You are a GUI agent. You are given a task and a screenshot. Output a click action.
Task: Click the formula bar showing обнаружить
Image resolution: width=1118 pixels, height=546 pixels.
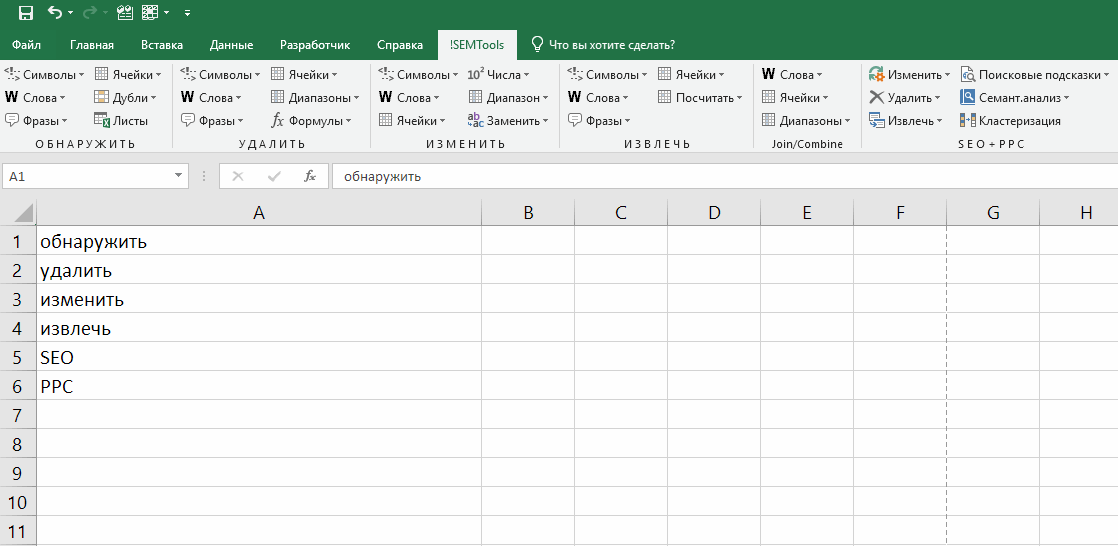tap(700, 176)
